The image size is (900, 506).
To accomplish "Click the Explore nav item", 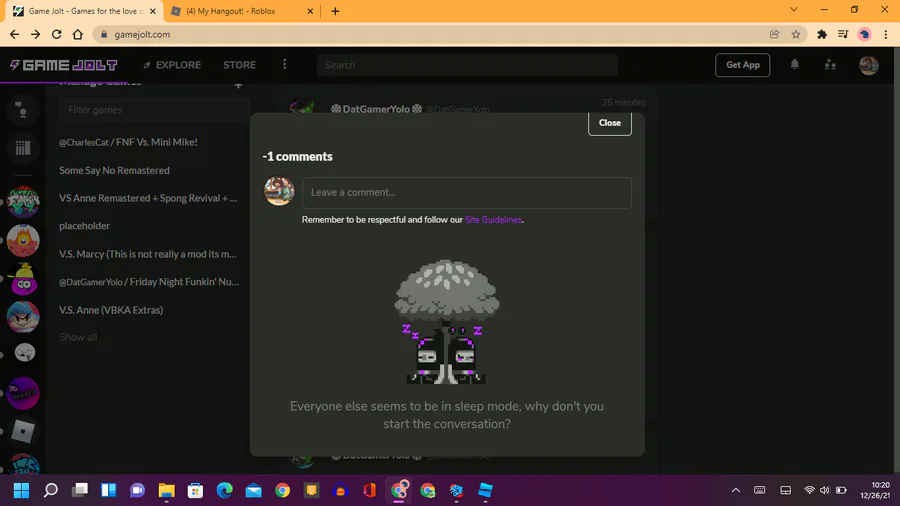I will coord(172,65).
